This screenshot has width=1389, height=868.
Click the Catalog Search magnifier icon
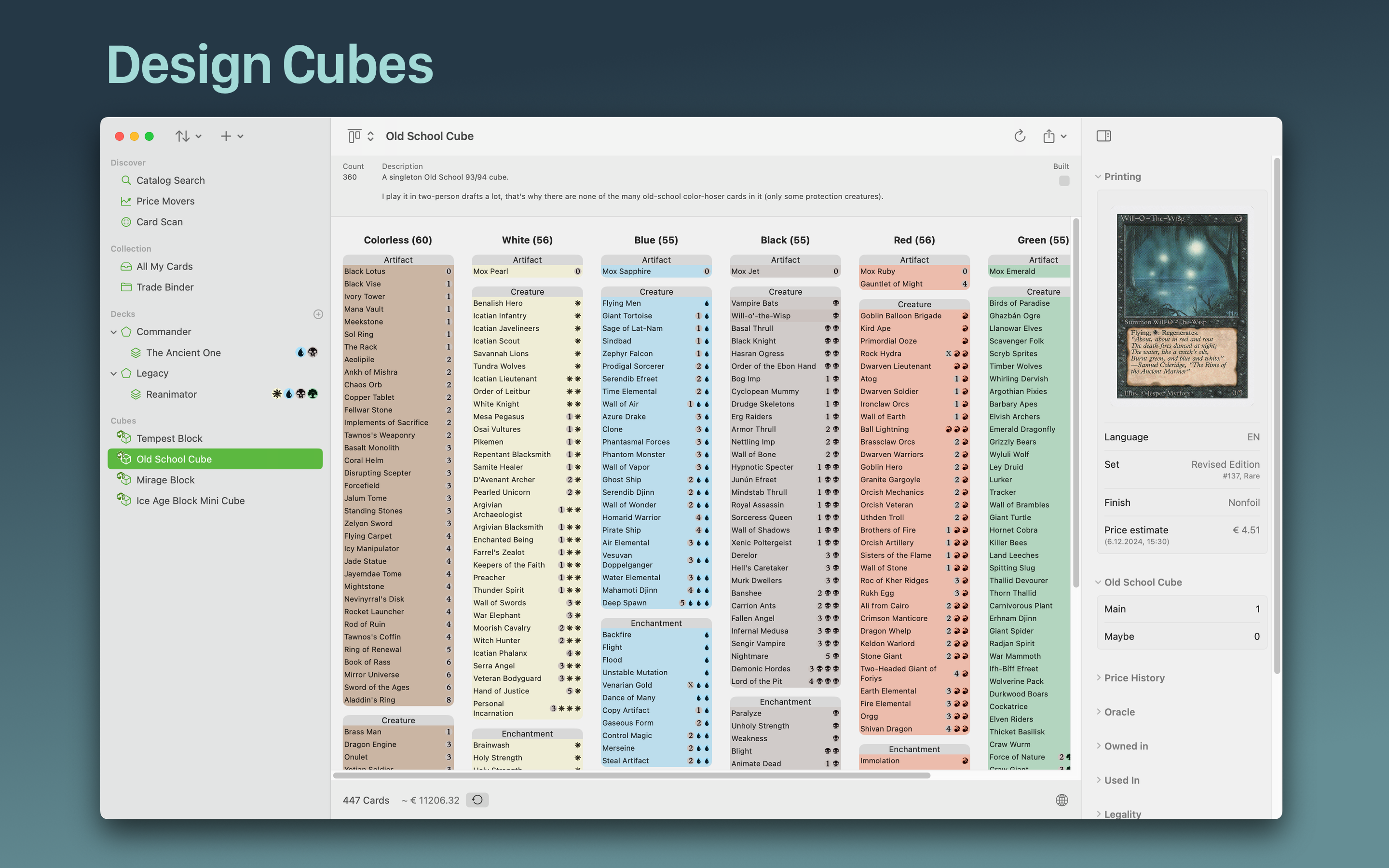click(x=126, y=180)
